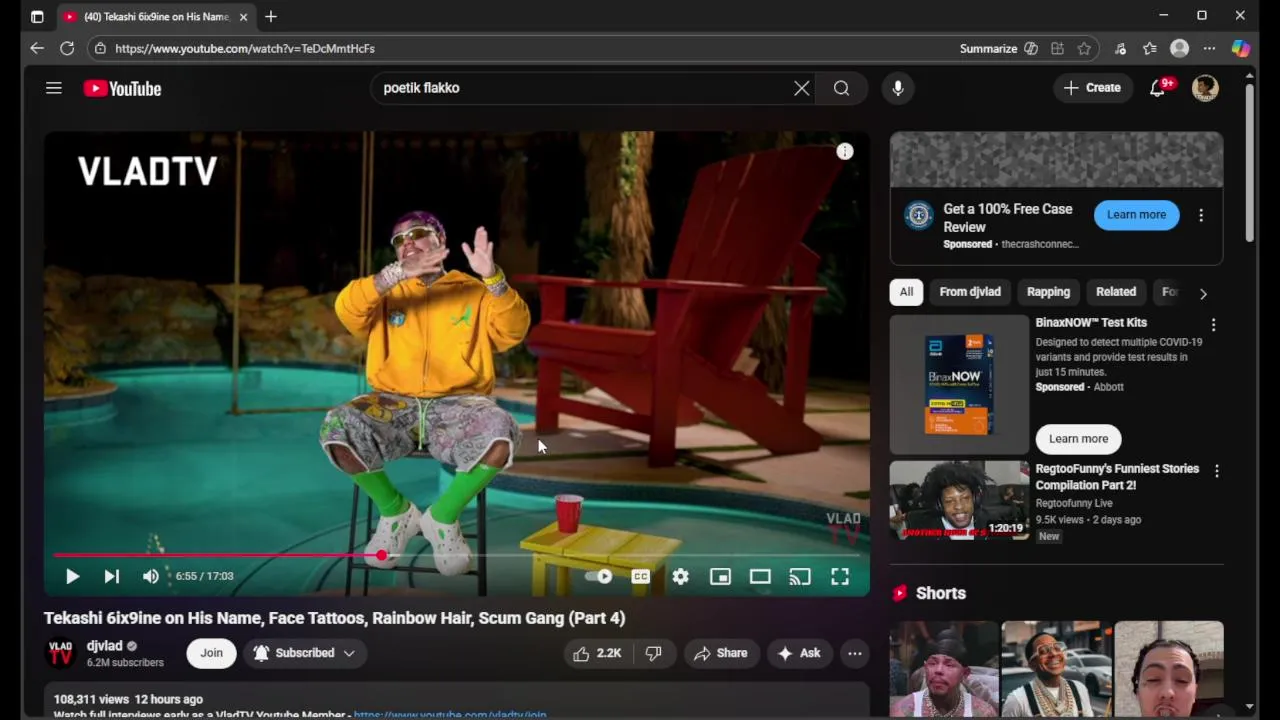Cast video to TV
The image size is (1280, 720).
pyautogui.click(x=800, y=576)
